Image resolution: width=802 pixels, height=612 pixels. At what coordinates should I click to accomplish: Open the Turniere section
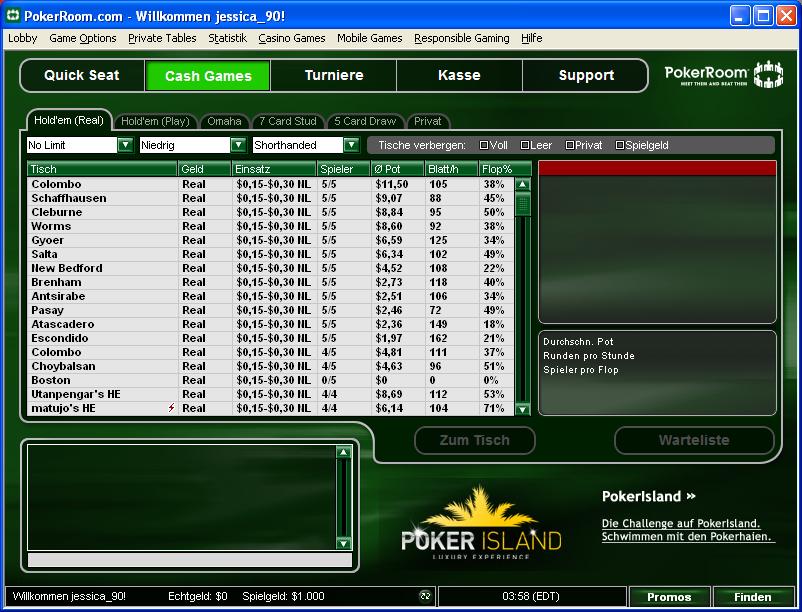pyautogui.click(x=334, y=75)
